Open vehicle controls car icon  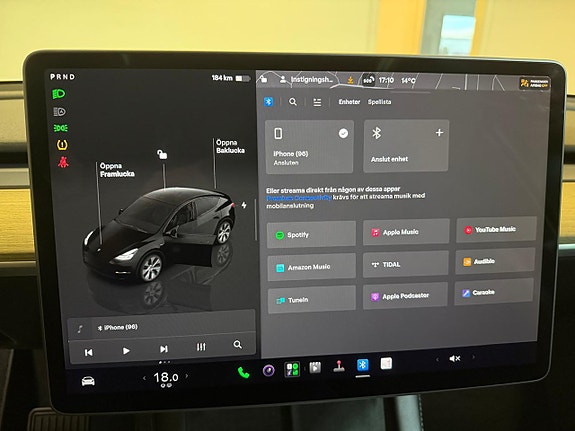point(88,381)
